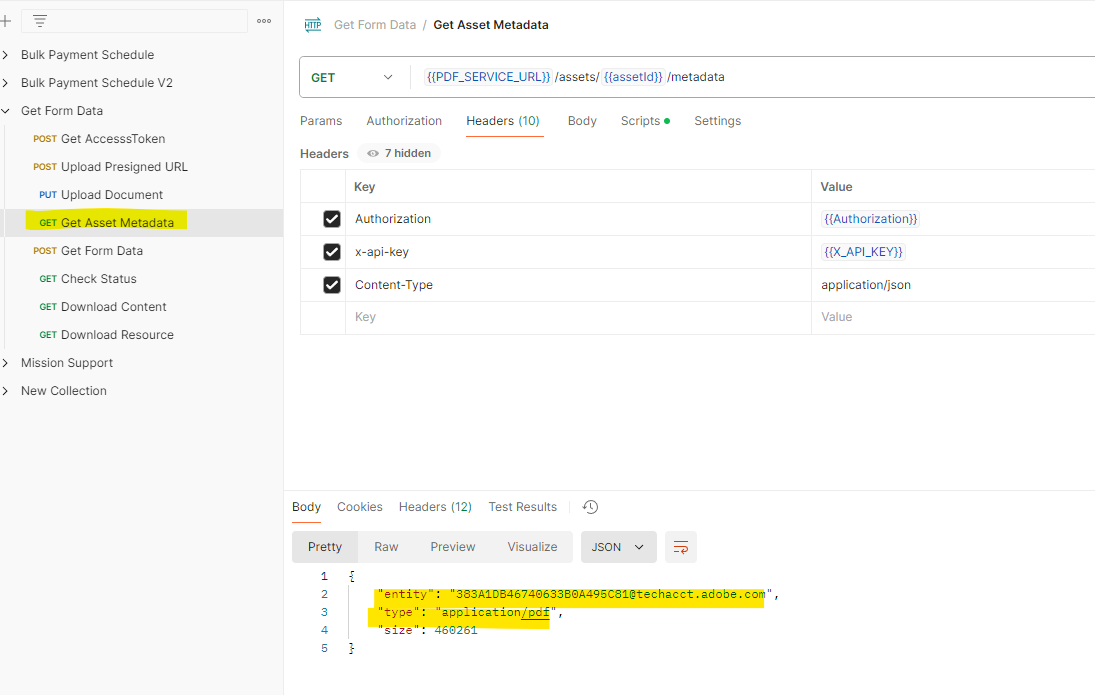The width and height of the screenshot is (1095, 695).
Task: Disable the x-api-key header
Action: (331, 251)
